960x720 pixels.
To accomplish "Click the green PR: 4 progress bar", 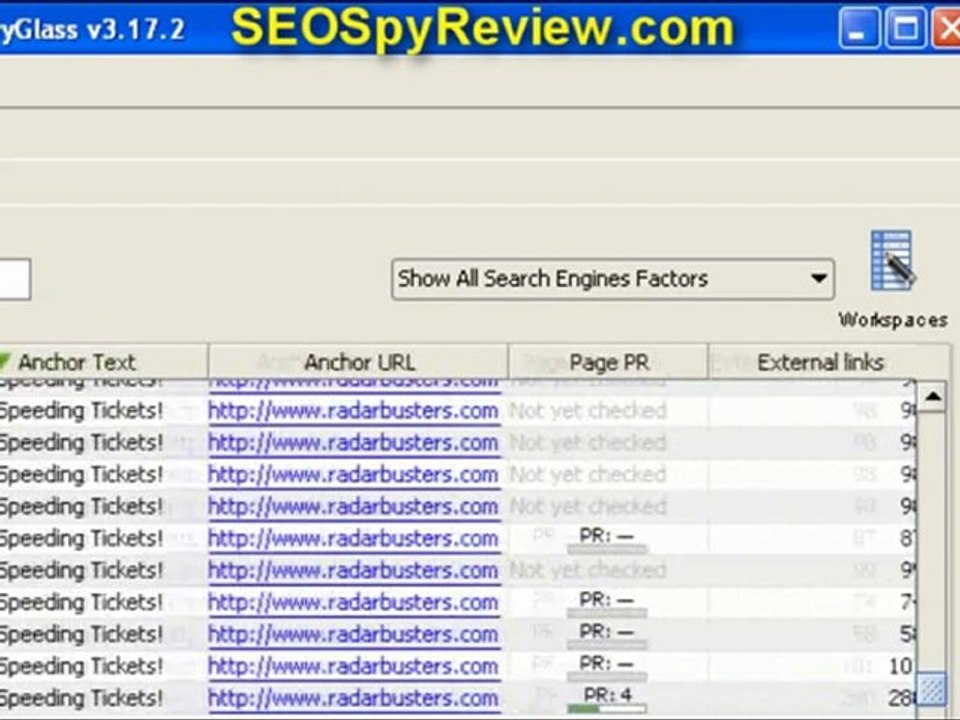I will (607, 708).
